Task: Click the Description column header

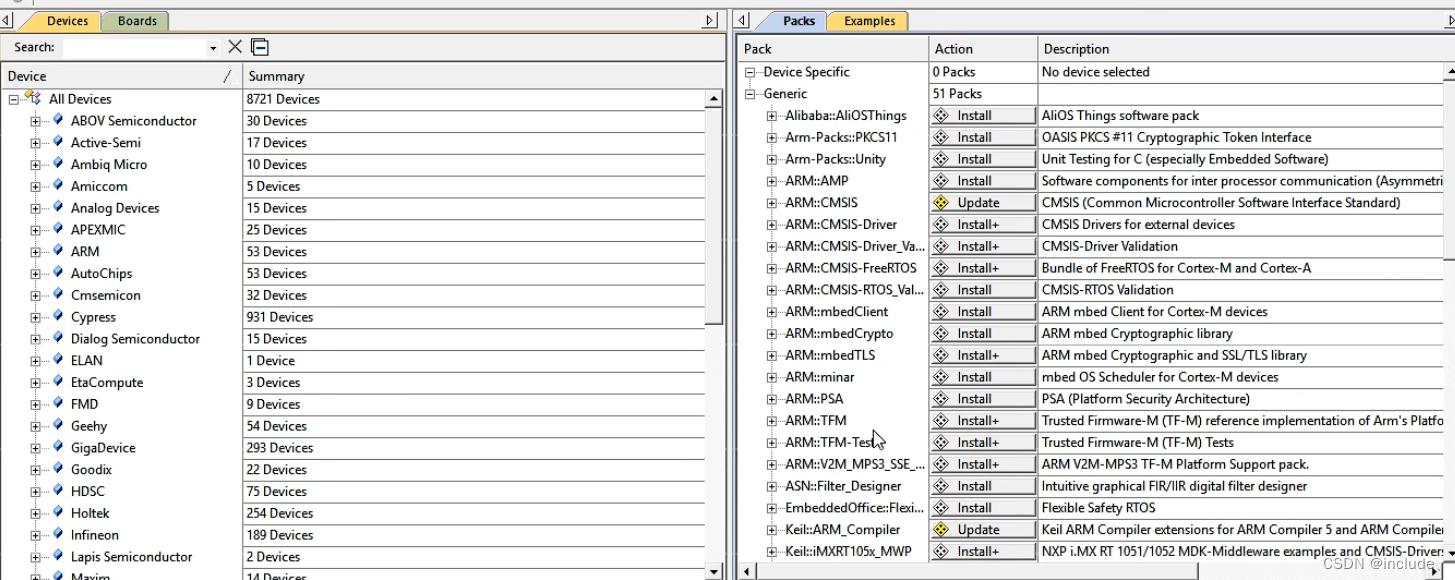Action: click(1240, 49)
